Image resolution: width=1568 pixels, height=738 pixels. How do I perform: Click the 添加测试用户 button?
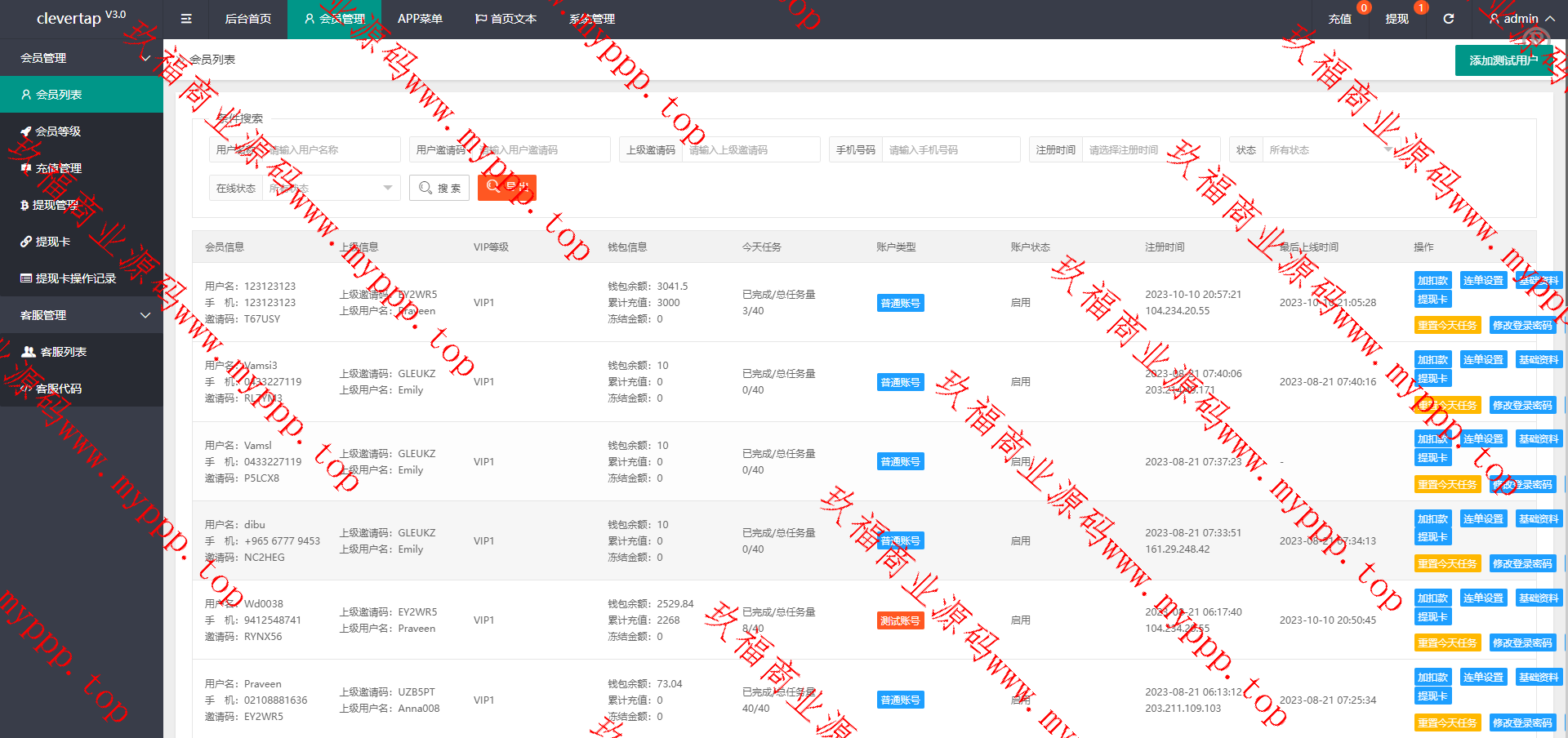coord(1503,60)
